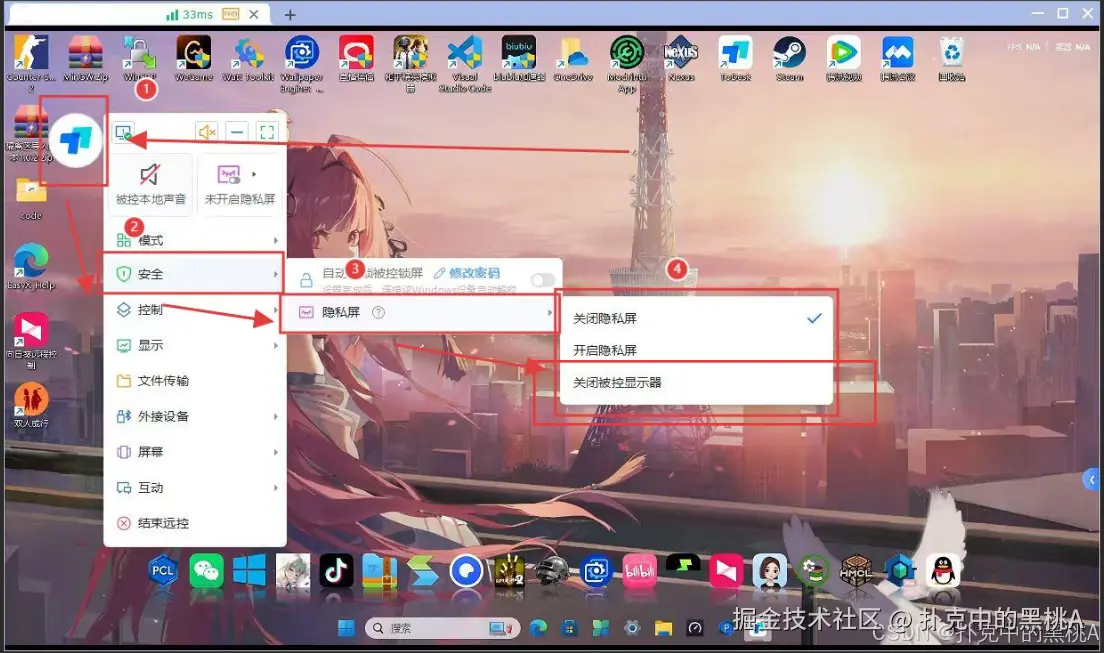Click the File Explorer icon on the taskbar
This screenshot has width=1104, height=653.
point(663,628)
